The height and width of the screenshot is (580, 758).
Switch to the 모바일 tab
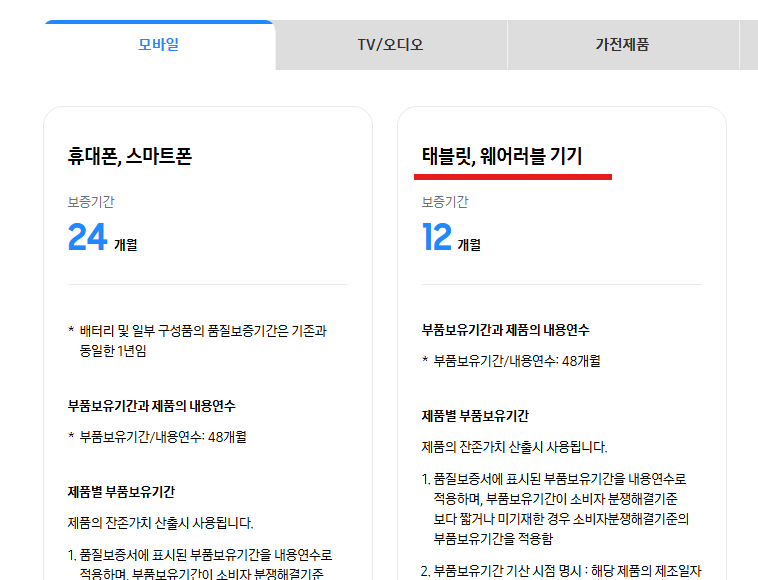point(158,45)
